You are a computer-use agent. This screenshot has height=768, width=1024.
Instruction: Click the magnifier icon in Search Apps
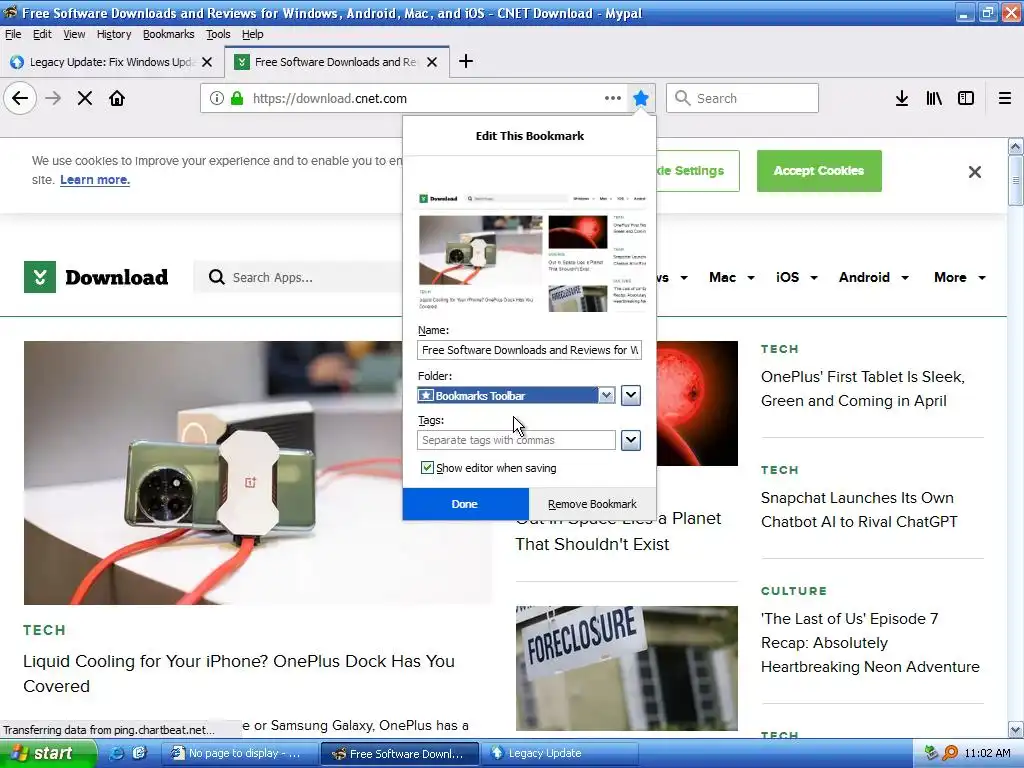tap(216, 278)
